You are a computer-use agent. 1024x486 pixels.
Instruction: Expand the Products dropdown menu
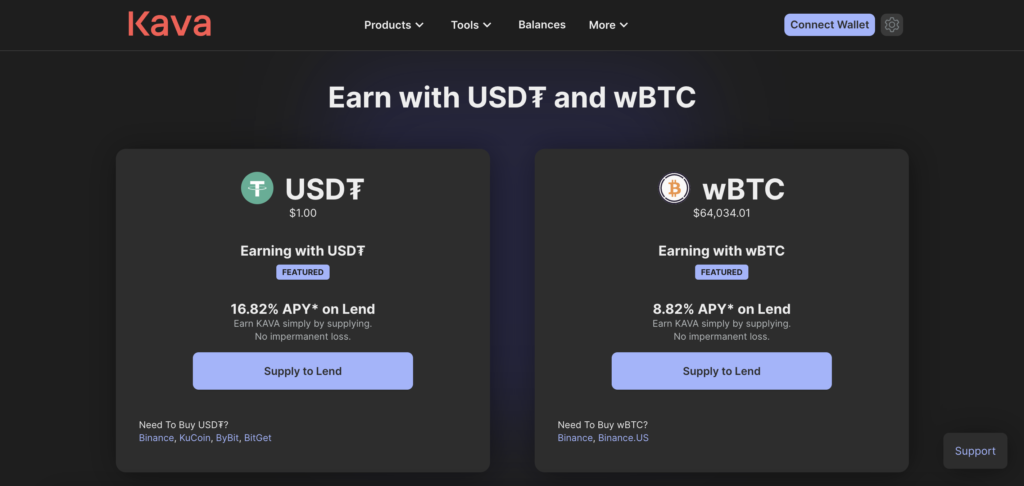[394, 25]
